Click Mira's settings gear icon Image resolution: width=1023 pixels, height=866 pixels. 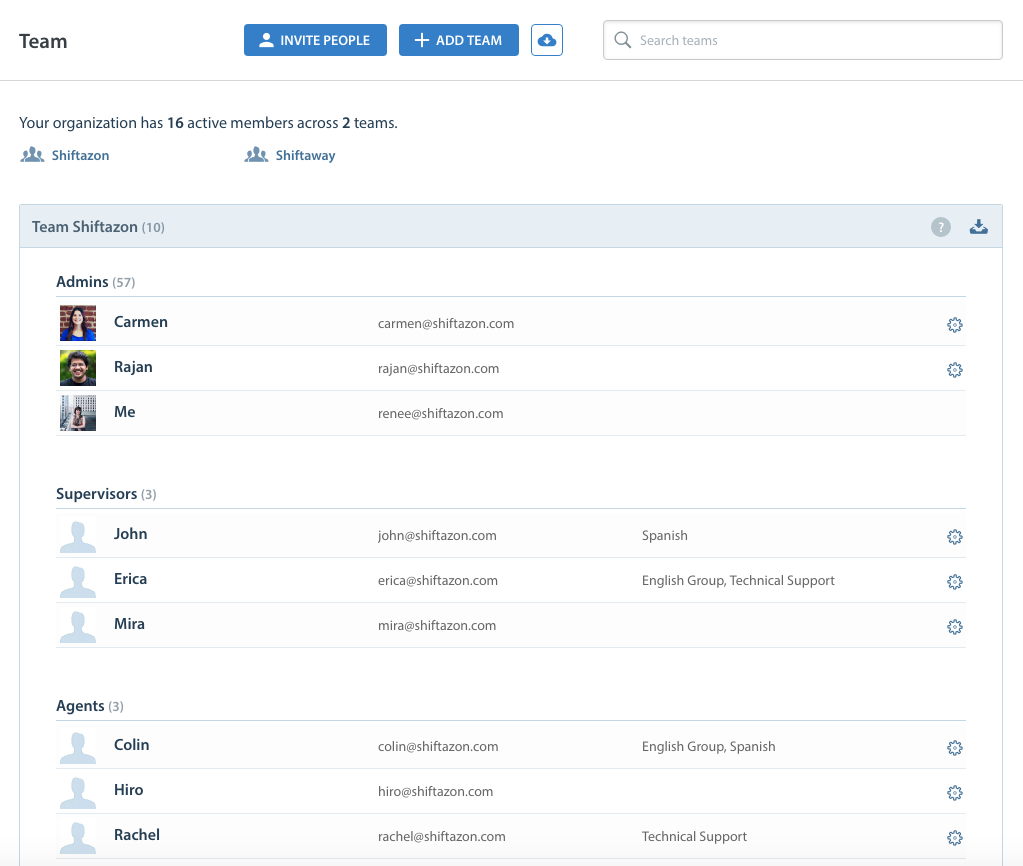click(x=954, y=627)
